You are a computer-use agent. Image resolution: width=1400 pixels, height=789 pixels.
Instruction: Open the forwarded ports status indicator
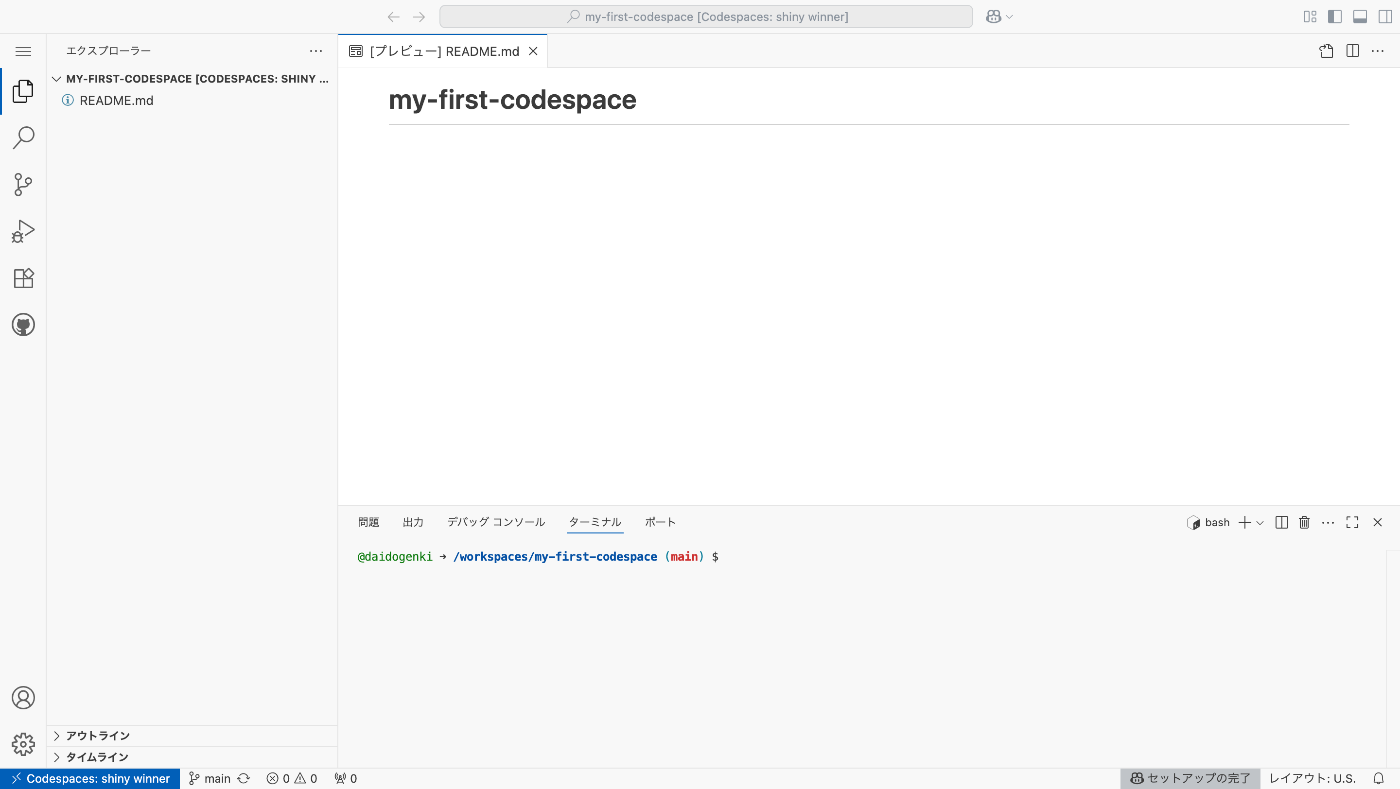tap(345, 779)
